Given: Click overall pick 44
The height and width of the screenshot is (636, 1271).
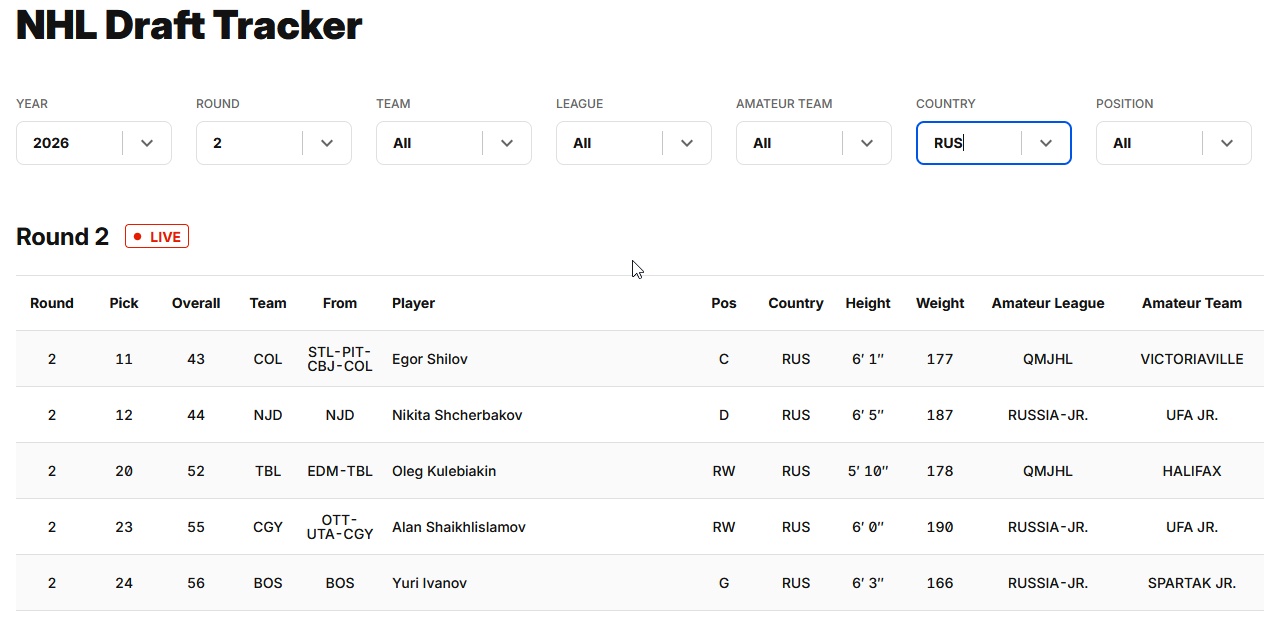Looking at the screenshot, I should click(196, 415).
